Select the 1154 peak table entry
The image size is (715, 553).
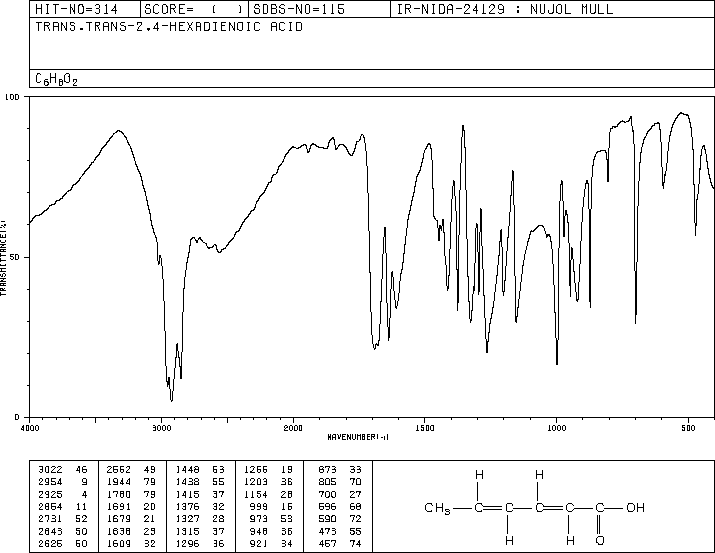coord(269,494)
